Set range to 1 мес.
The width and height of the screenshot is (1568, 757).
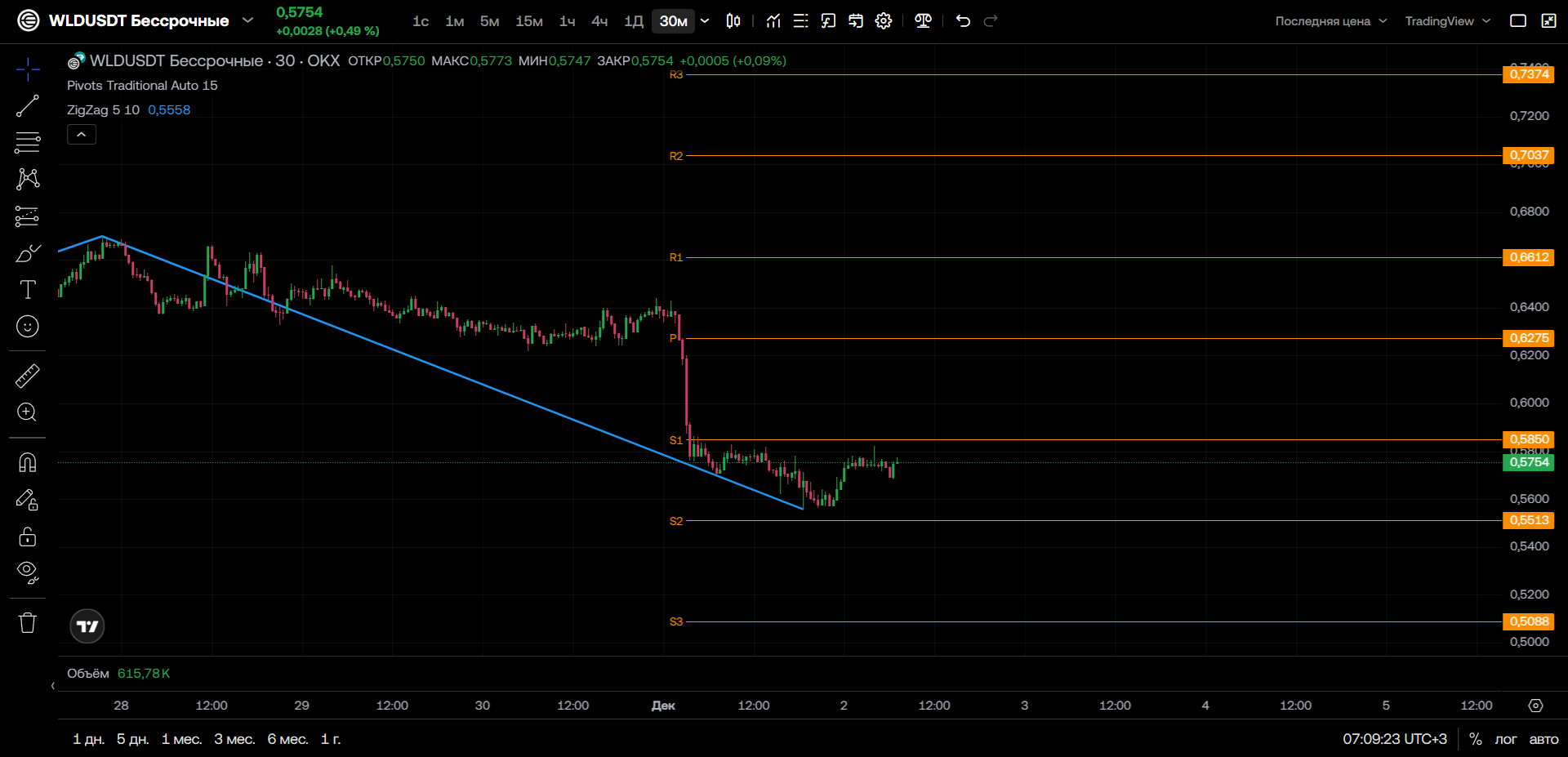tap(181, 739)
